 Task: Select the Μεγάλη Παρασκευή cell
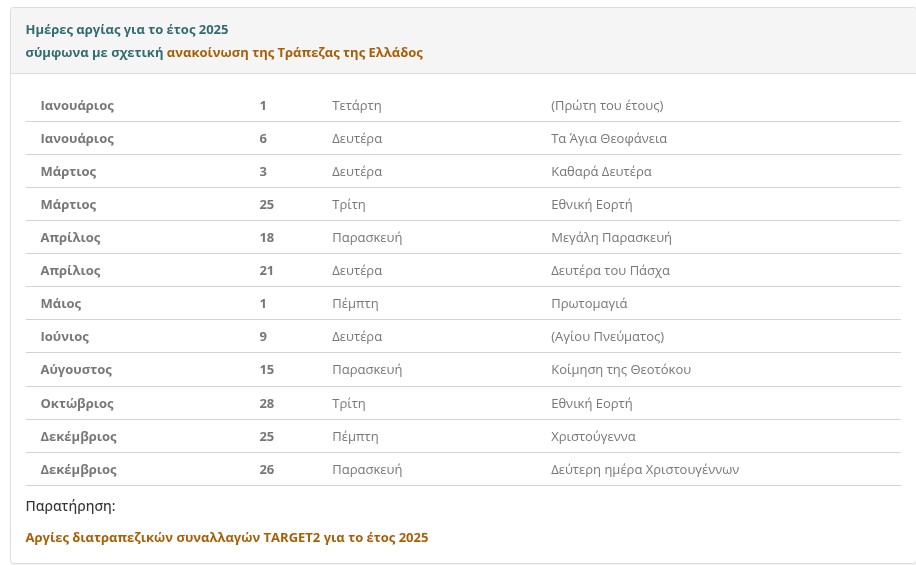(x=611, y=238)
